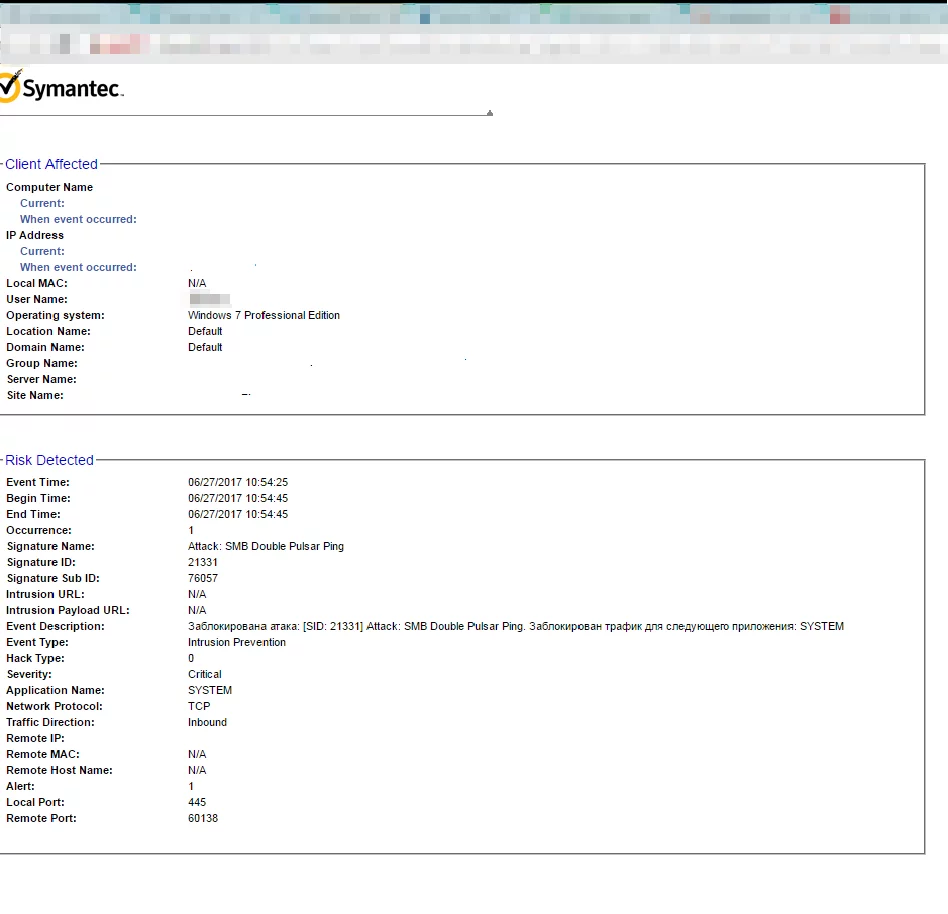Select the Russian Event Description text
This screenshot has width=948, height=914.
pos(516,626)
